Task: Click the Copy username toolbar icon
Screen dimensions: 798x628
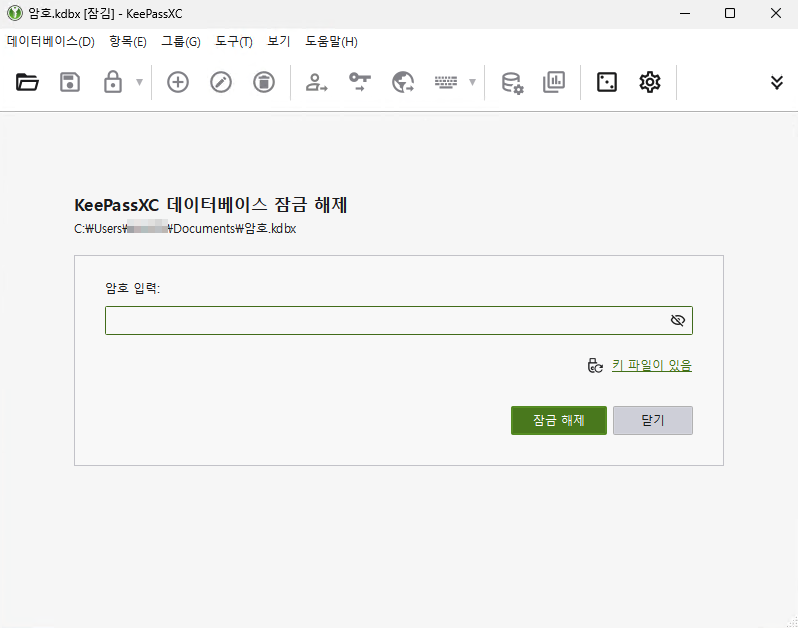Action: [317, 82]
